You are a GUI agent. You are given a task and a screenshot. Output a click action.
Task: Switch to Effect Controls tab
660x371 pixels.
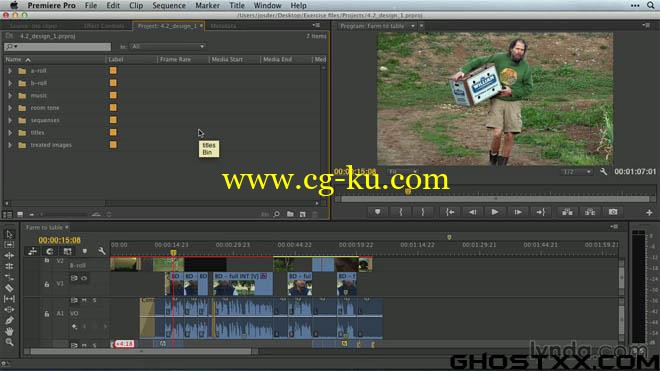[104, 26]
